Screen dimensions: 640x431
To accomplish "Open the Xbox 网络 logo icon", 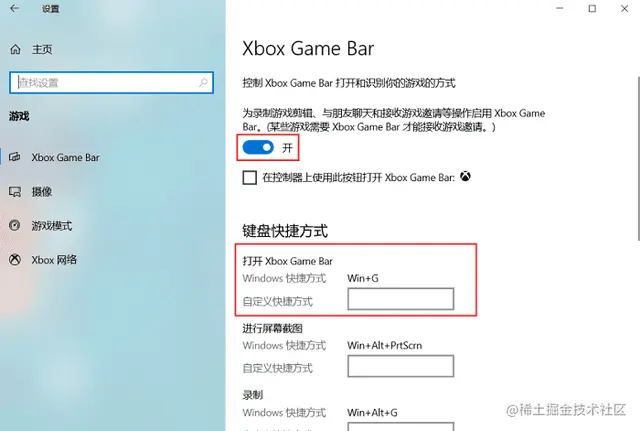I will coord(15,260).
